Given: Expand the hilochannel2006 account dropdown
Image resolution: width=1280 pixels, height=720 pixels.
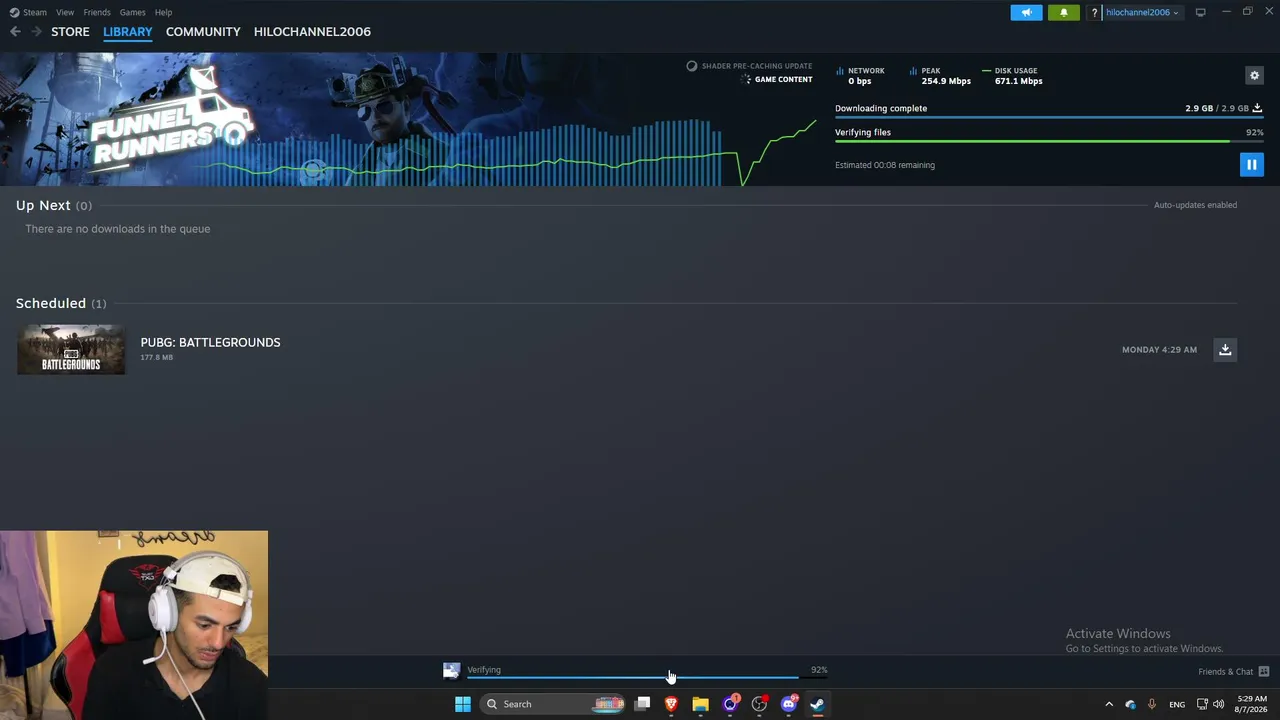Looking at the screenshot, I should pyautogui.click(x=1142, y=12).
